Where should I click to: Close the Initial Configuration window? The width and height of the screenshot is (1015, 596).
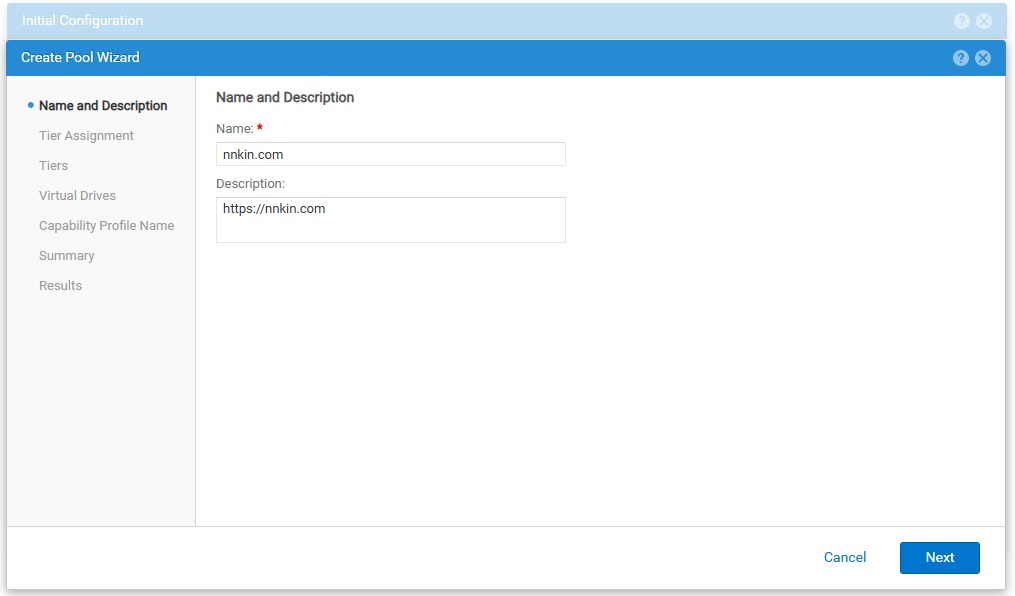pyautogui.click(x=984, y=21)
